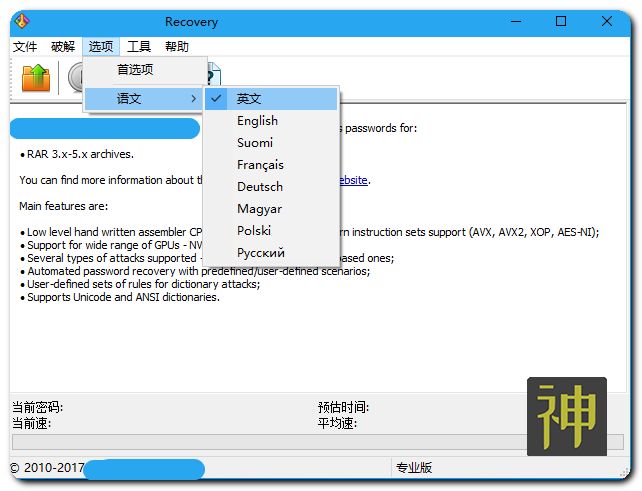Switch language to Magyar

tap(271, 209)
